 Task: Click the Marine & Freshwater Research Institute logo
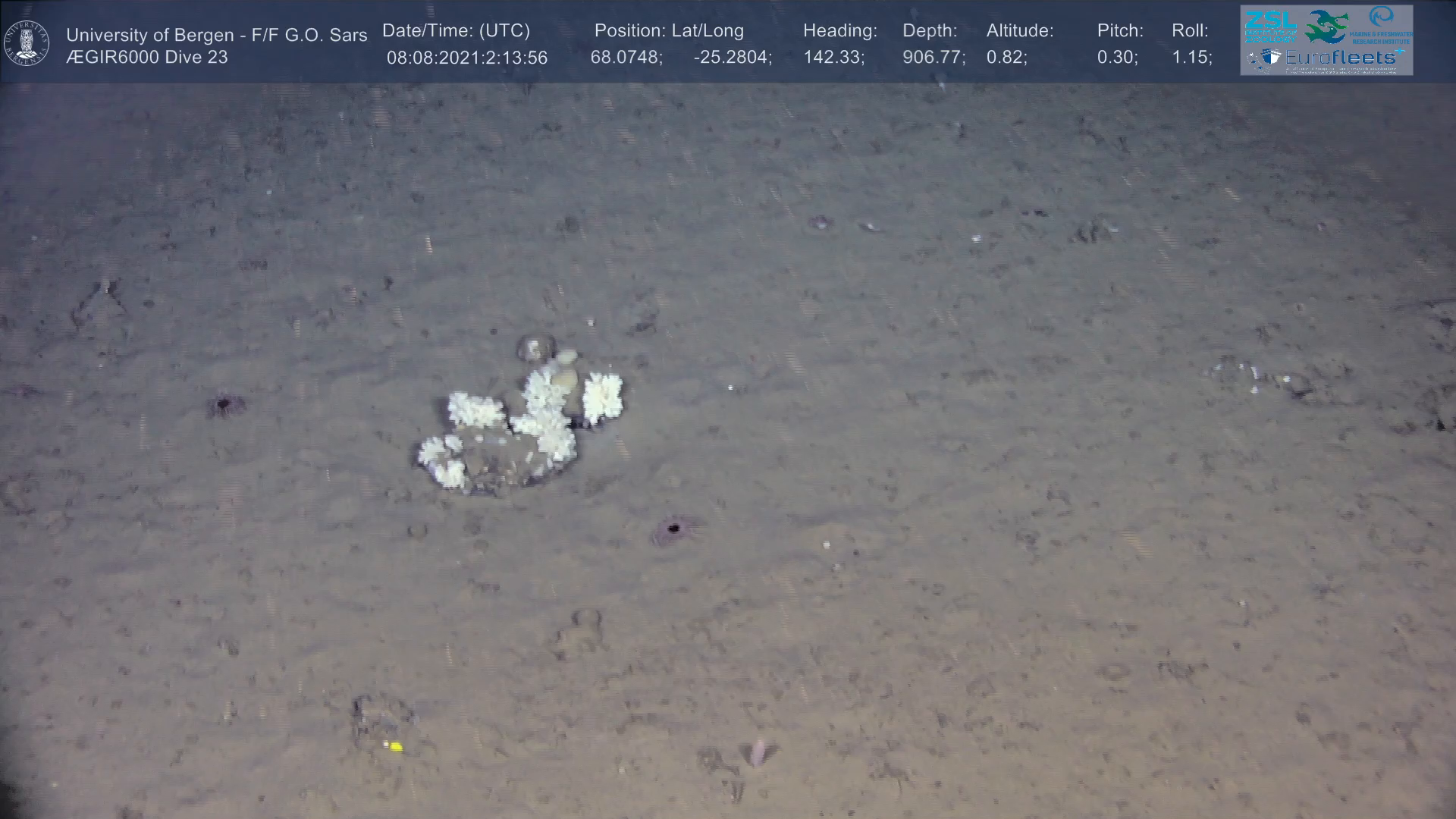pos(1382,24)
